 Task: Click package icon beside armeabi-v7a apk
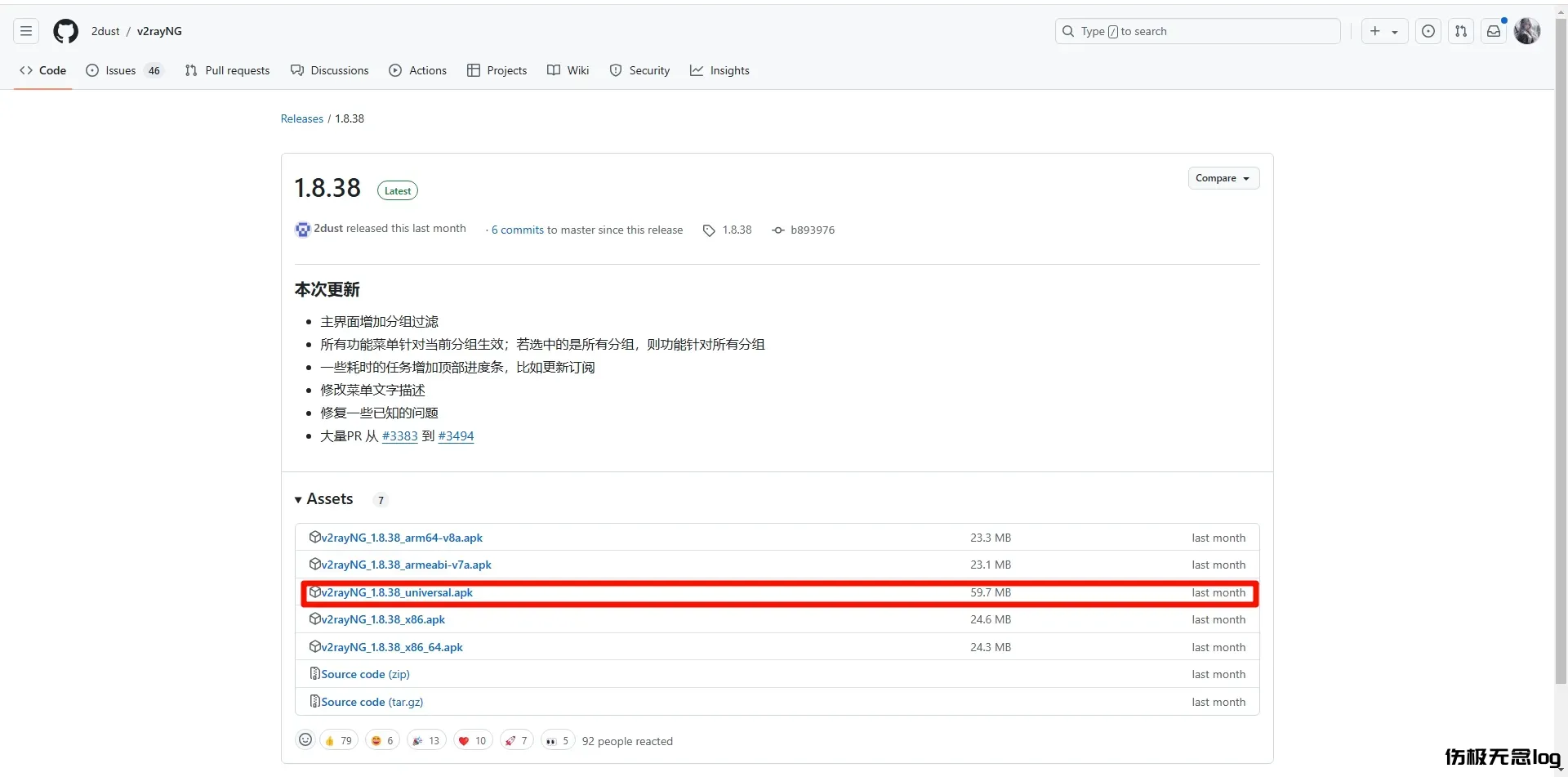click(x=314, y=564)
